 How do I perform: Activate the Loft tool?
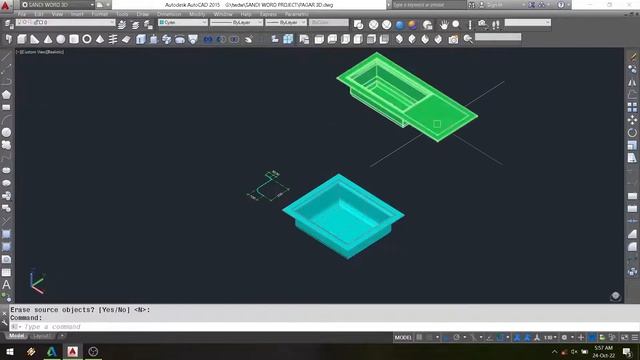pyautogui.click(x=193, y=39)
